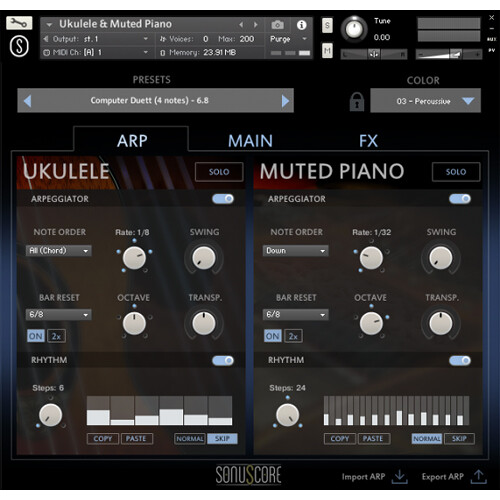
Task: Switch to the ARP tab
Action: [132, 141]
